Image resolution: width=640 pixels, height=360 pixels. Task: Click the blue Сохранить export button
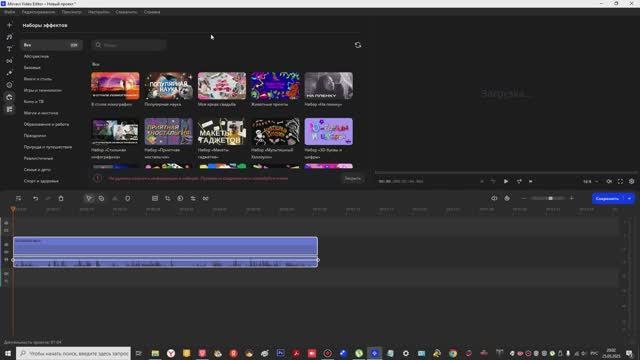point(607,198)
